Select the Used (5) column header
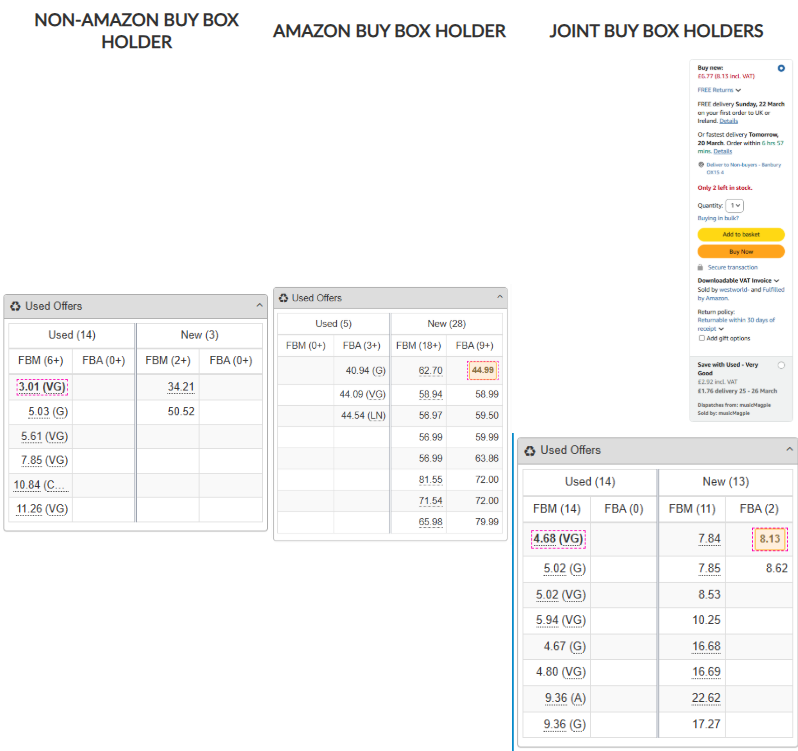798x751 pixels. tap(333, 324)
